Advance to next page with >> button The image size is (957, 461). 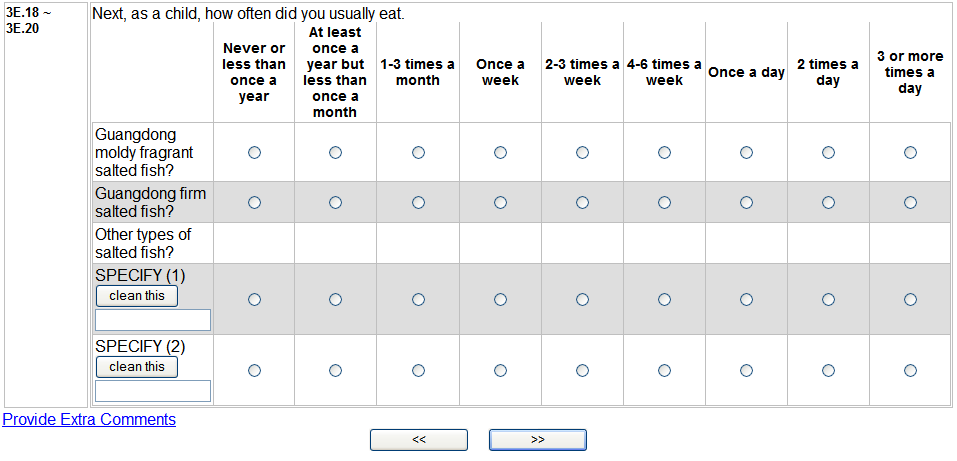(538, 440)
